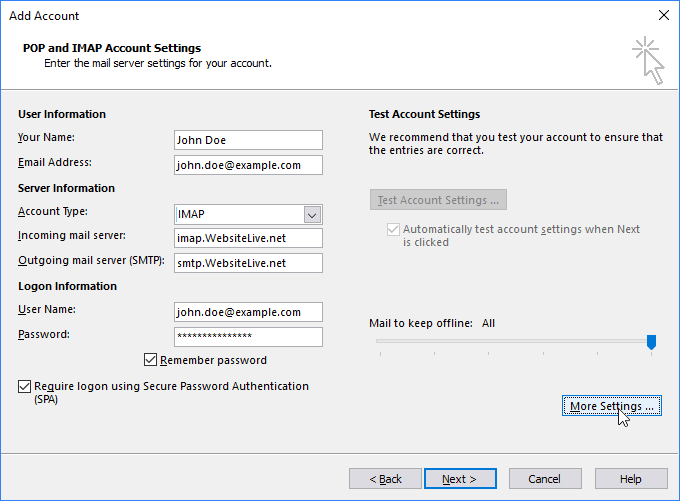
Task: Click in the User Name field
Action: pyautogui.click(x=248, y=312)
